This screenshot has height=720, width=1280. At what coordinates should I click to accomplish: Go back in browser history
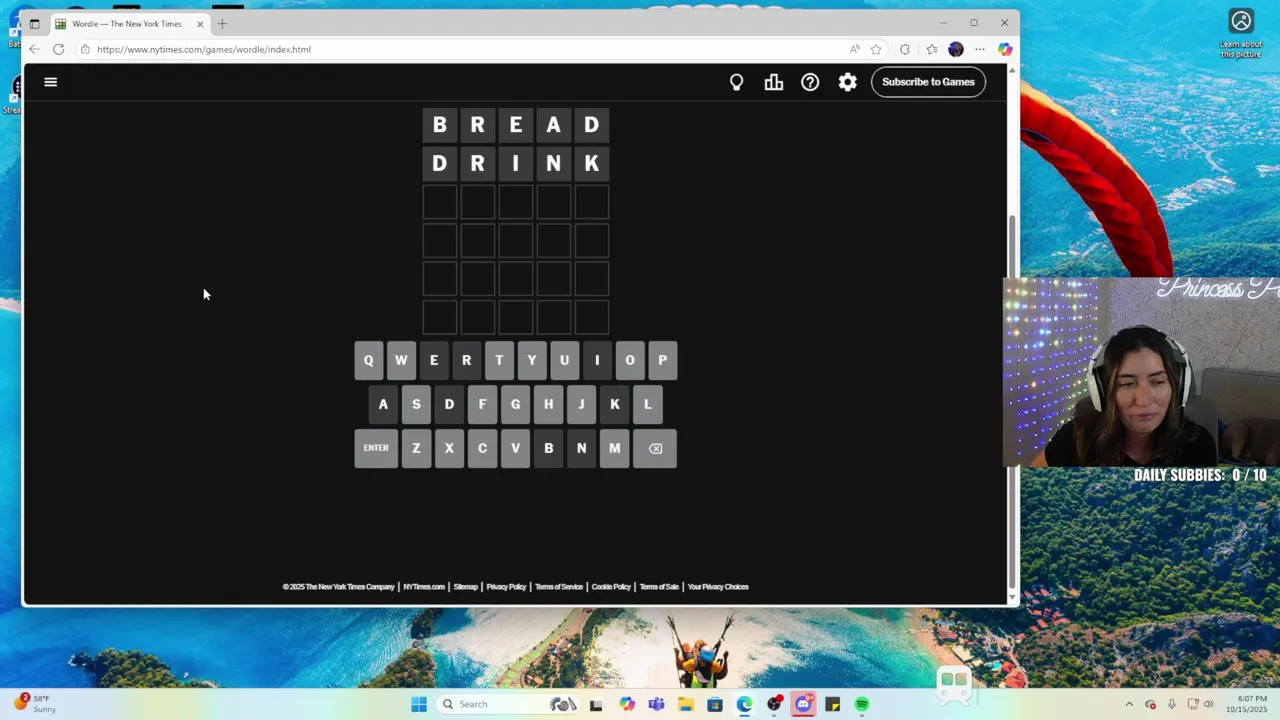point(35,49)
